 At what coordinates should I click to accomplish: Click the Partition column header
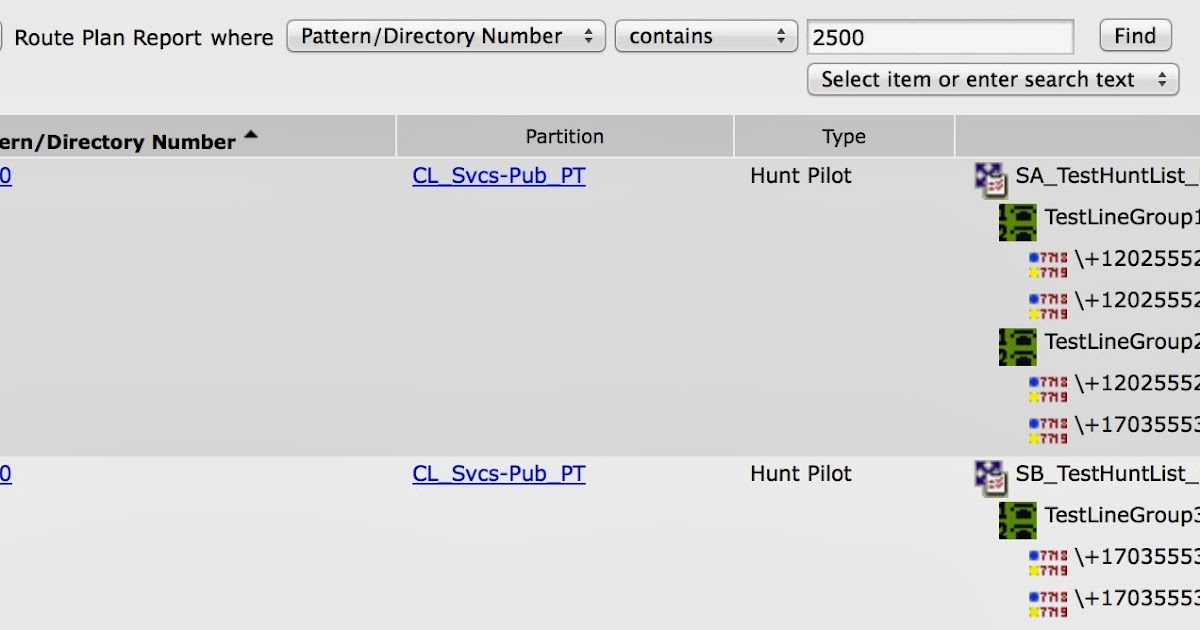pos(564,136)
